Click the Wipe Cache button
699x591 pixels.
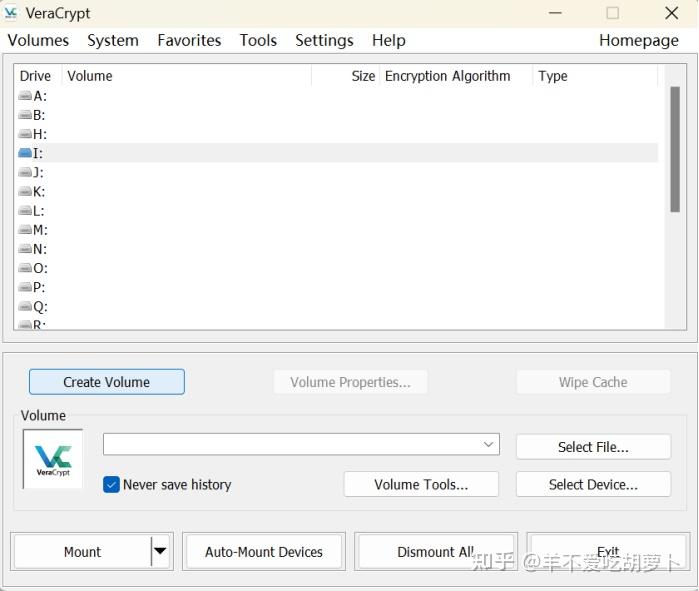(x=593, y=382)
